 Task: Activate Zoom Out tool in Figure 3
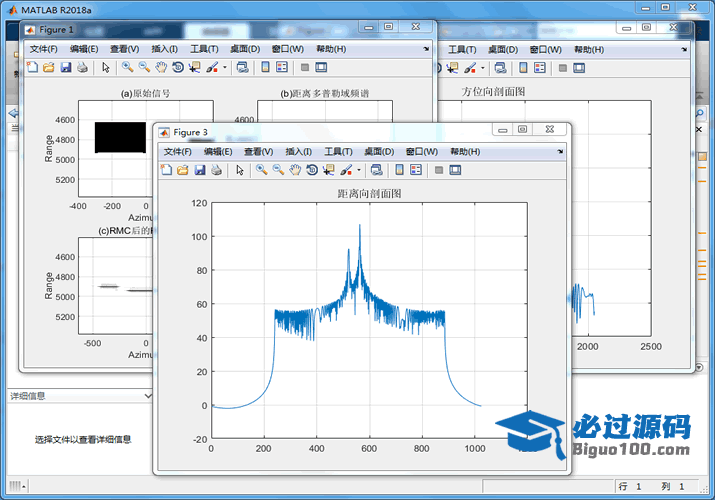(x=278, y=170)
